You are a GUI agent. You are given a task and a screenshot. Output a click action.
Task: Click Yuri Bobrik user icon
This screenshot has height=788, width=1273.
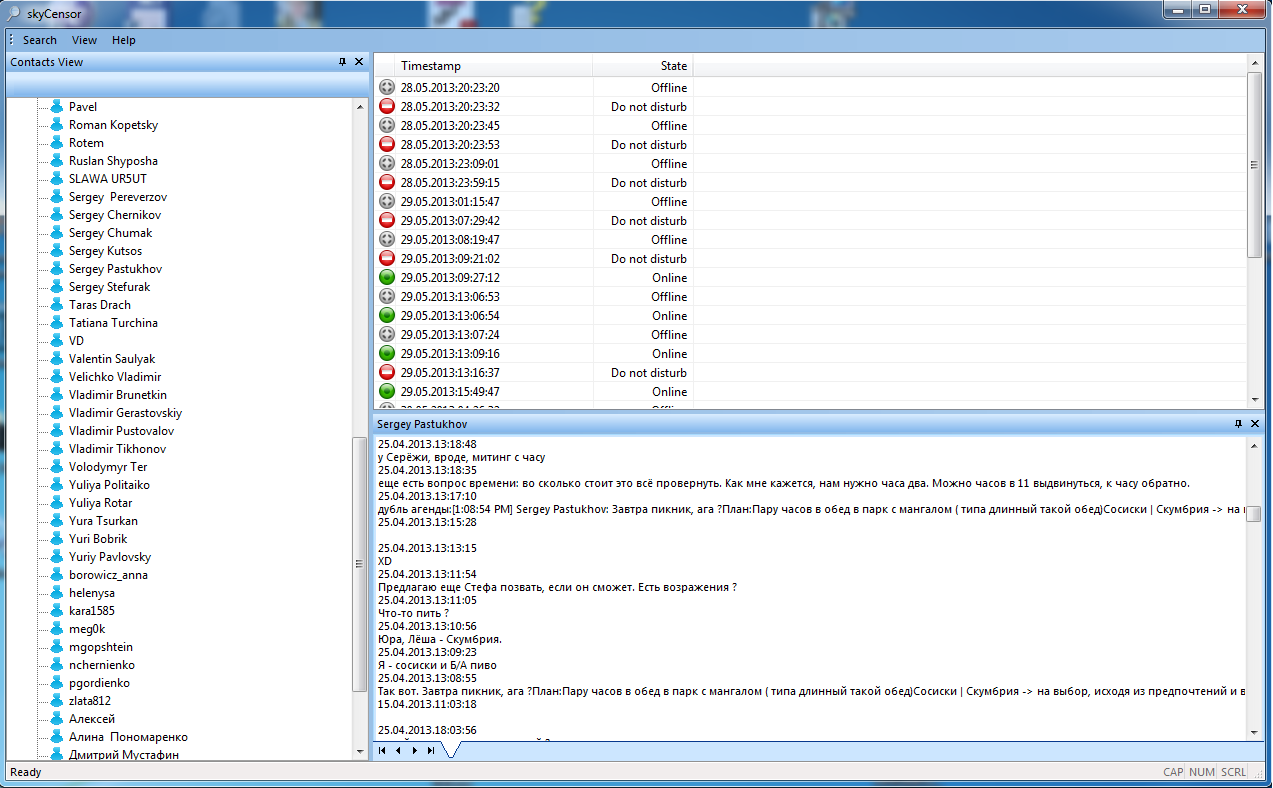click(57, 538)
